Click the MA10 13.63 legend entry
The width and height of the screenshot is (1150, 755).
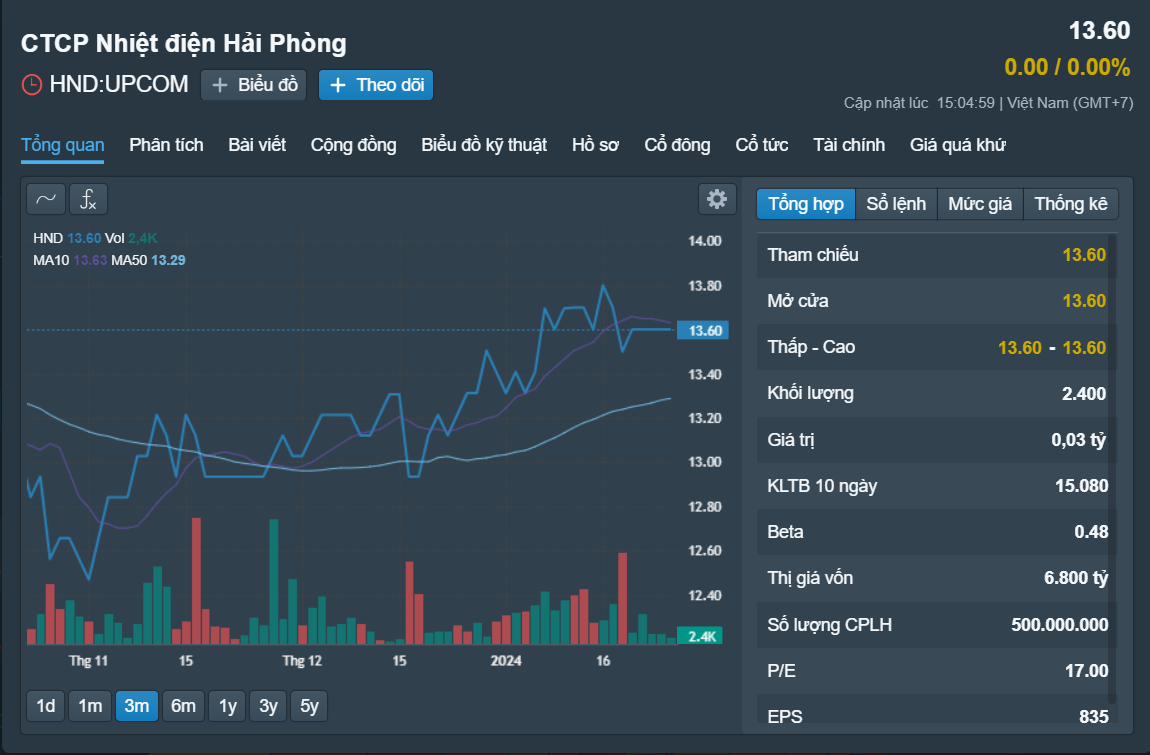[x=70, y=260]
